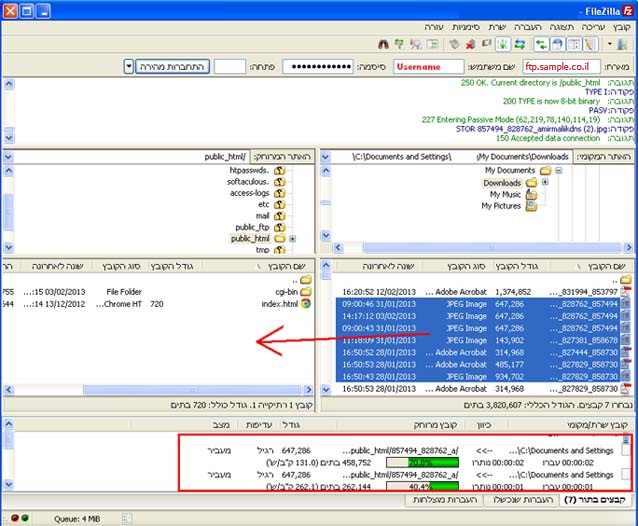Toggle directory comparison icon

point(415,44)
